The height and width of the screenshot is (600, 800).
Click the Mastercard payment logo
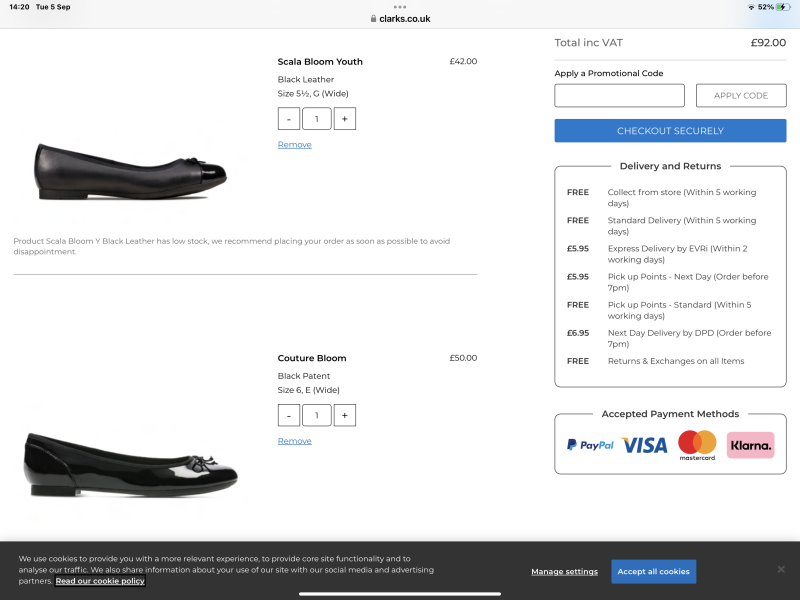[697, 445]
